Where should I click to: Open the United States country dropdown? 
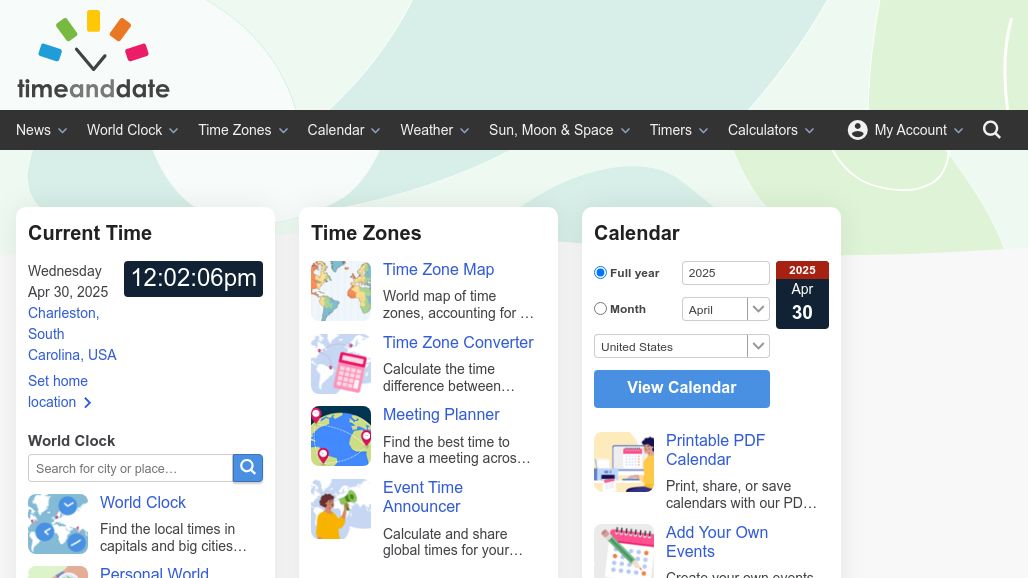click(x=682, y=346)
